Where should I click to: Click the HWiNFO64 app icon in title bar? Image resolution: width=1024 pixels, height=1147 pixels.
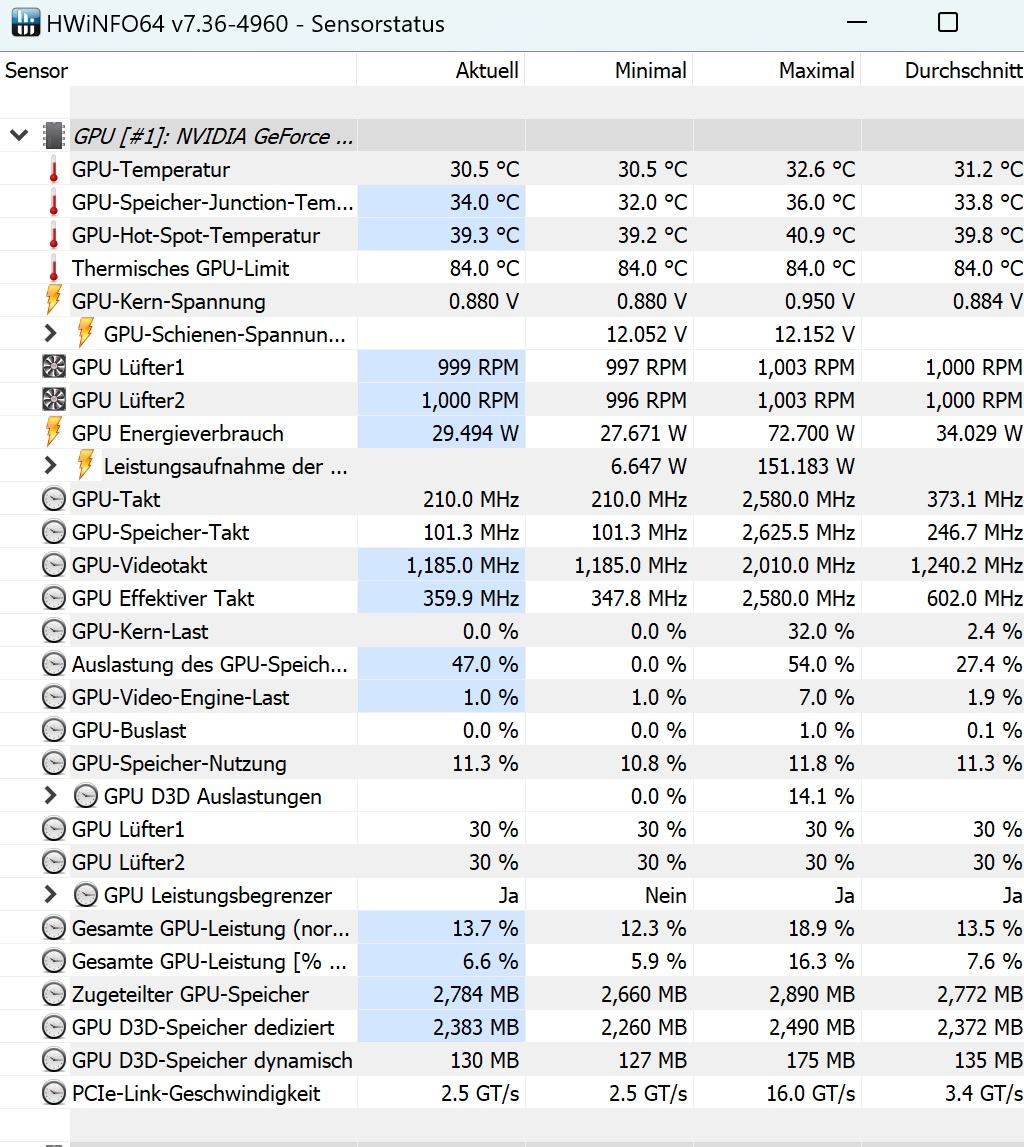click(x=26, y=23)
